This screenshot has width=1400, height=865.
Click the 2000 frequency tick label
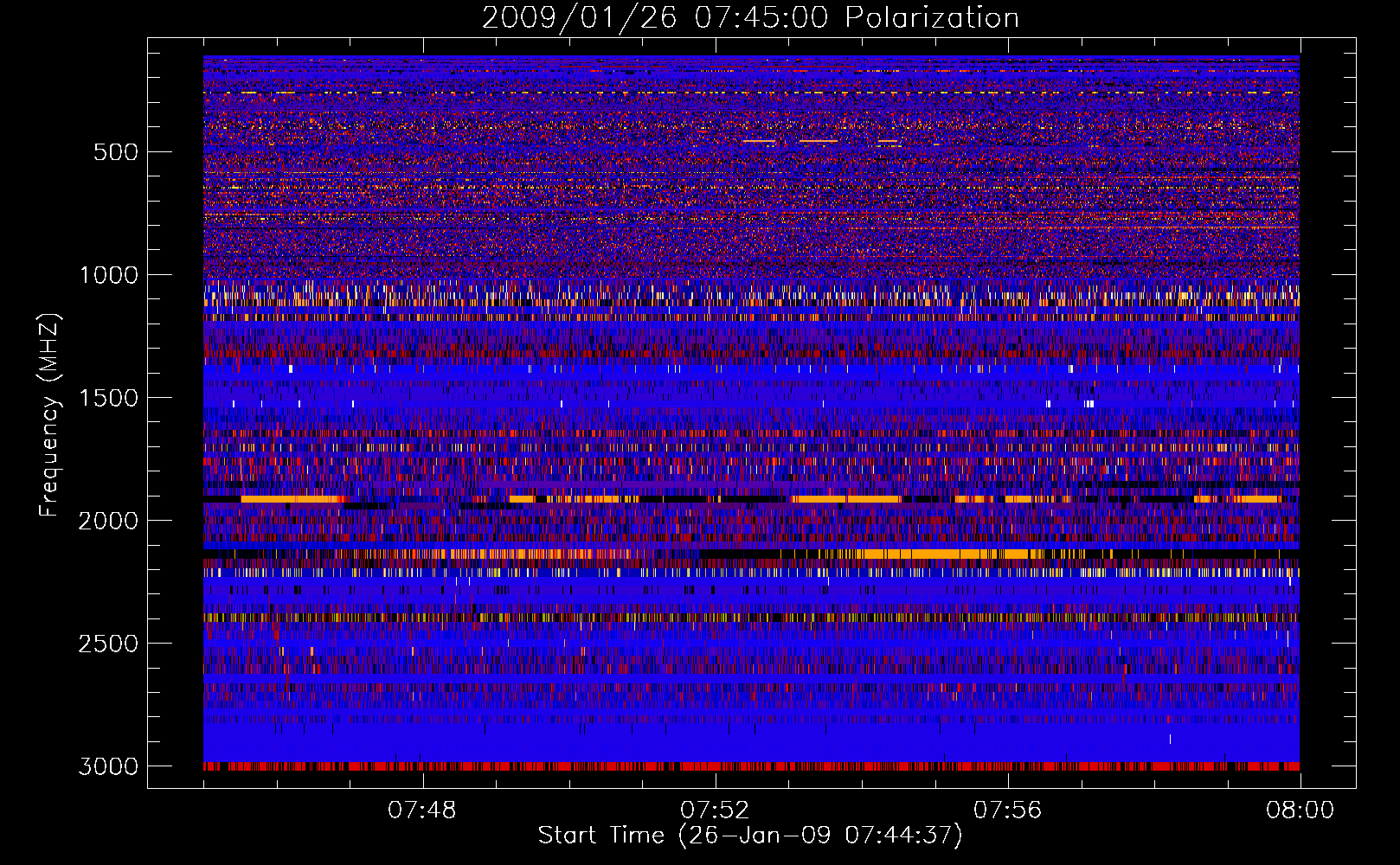[108, 521]
